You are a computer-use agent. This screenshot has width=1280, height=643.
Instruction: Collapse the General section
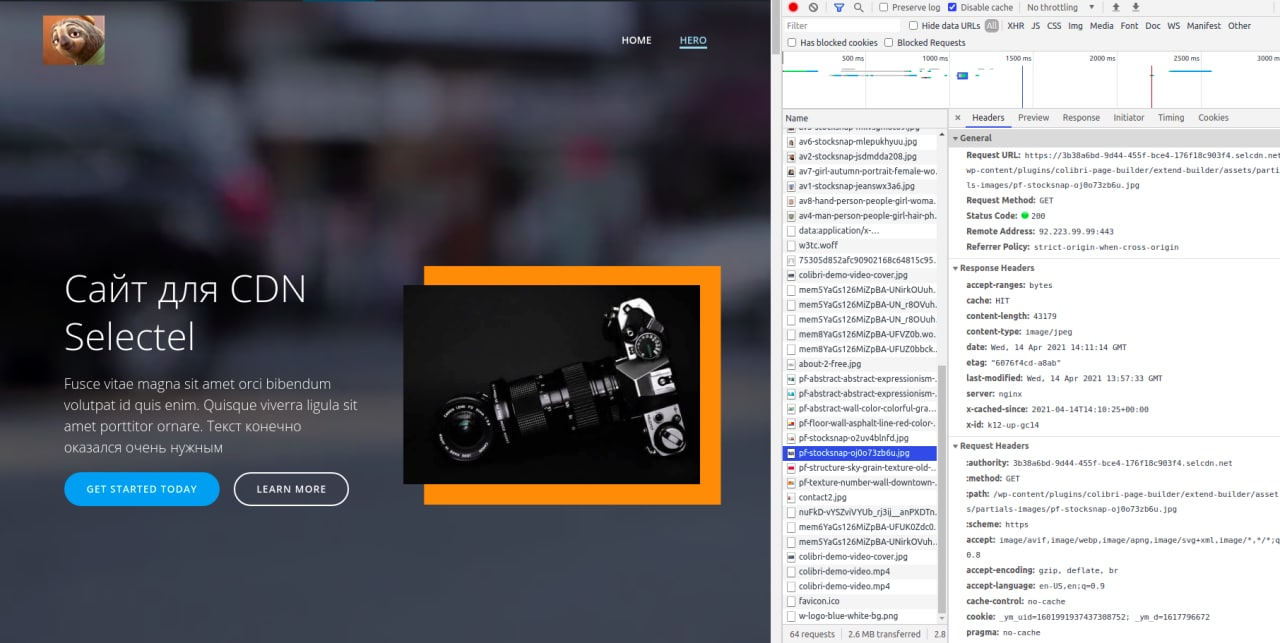click(x=955, y=138)
